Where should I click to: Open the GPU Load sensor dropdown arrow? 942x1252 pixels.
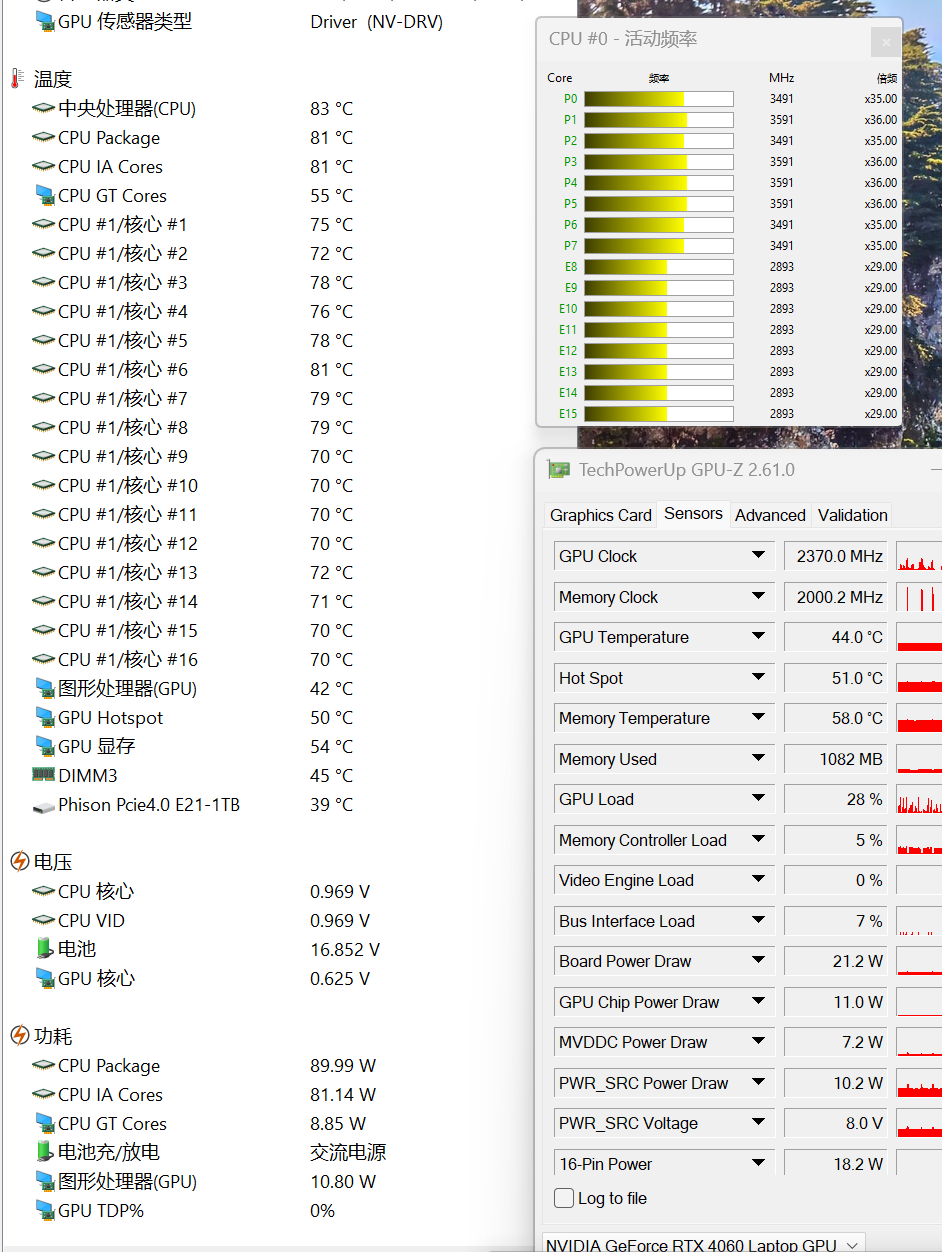759,799
